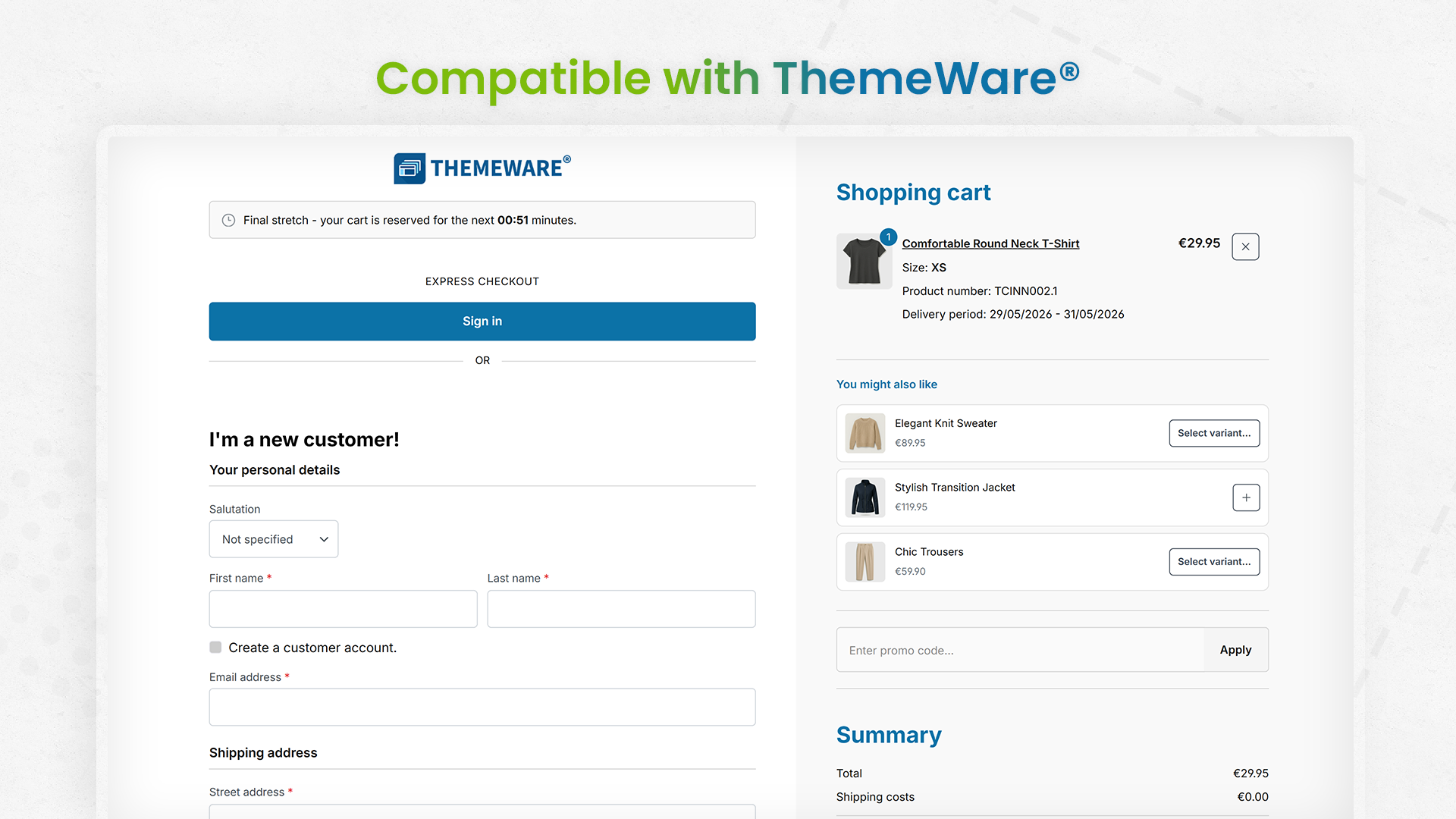Click the quantity badge on T-shirt image

[889, 237]
